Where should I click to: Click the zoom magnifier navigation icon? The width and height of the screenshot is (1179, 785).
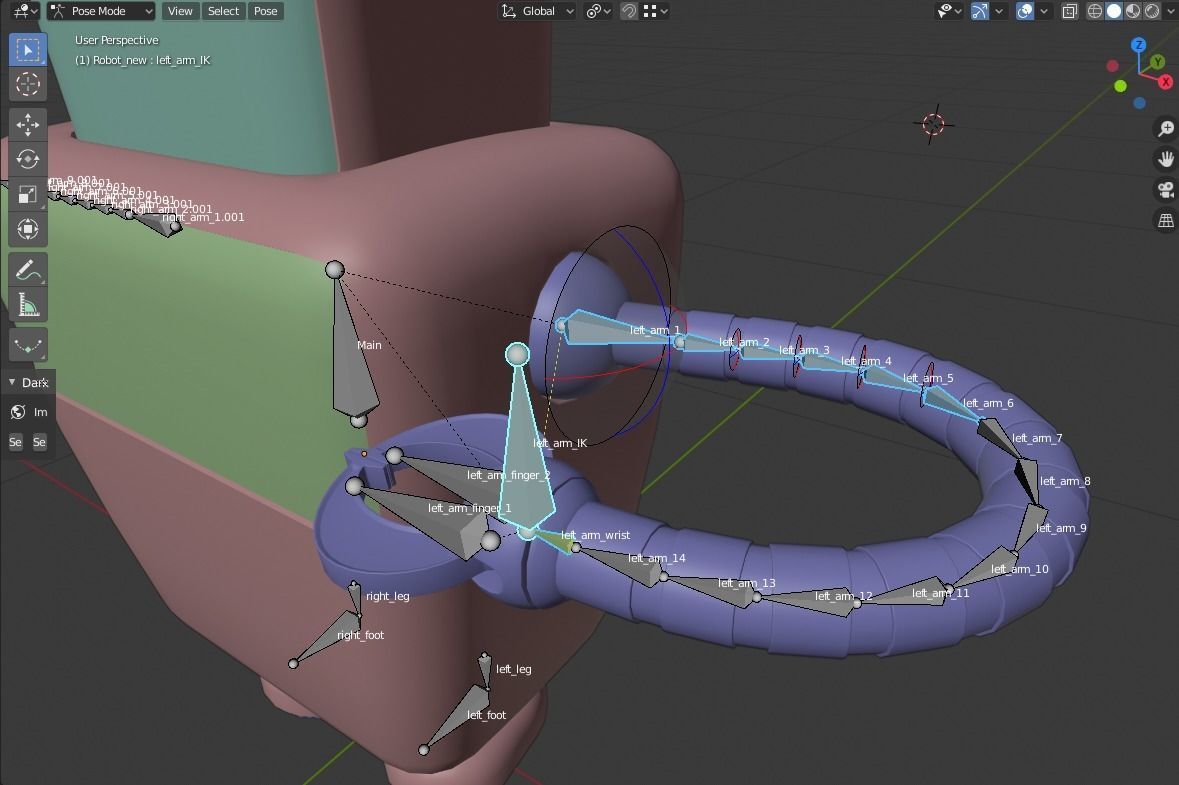(x=1165, y=129)
